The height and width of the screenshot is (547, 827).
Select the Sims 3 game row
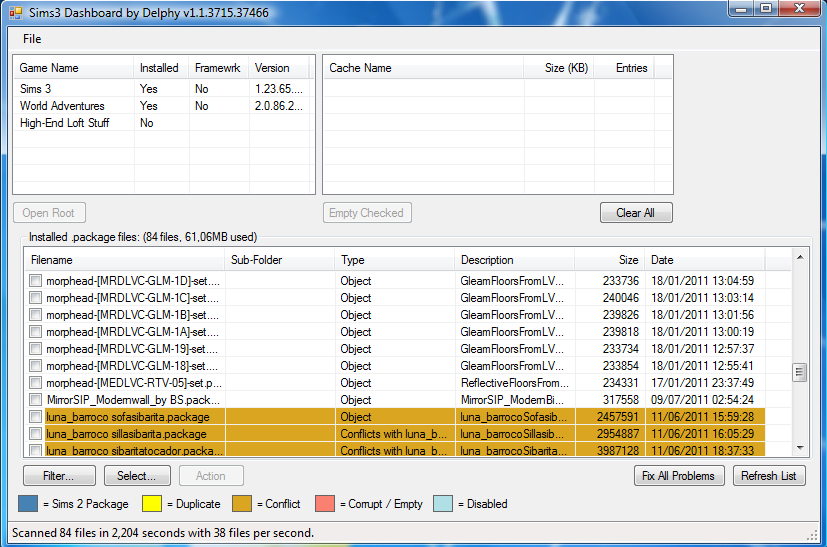pyautogui.click(x=164, y=89)
